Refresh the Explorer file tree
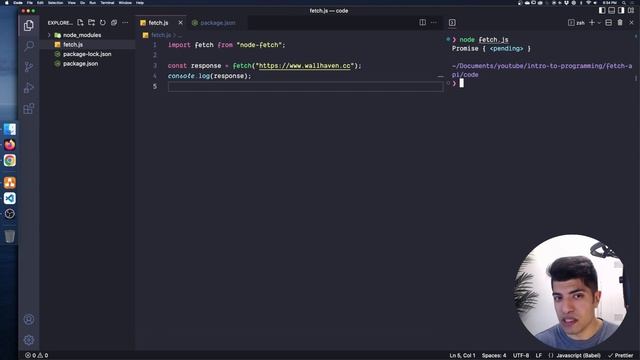This screenshot has width=640, height=360. coord(103,22)
